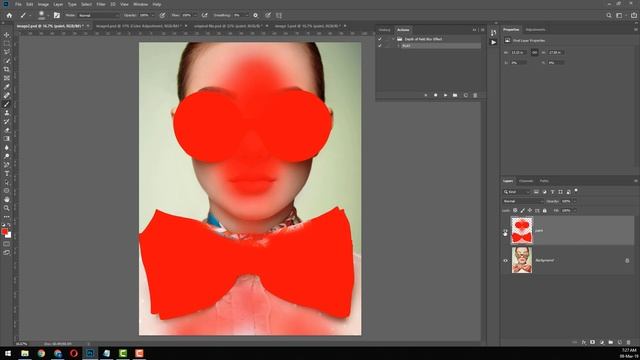Switch to the History tab

pyautogui.click(x=384, y=30)
